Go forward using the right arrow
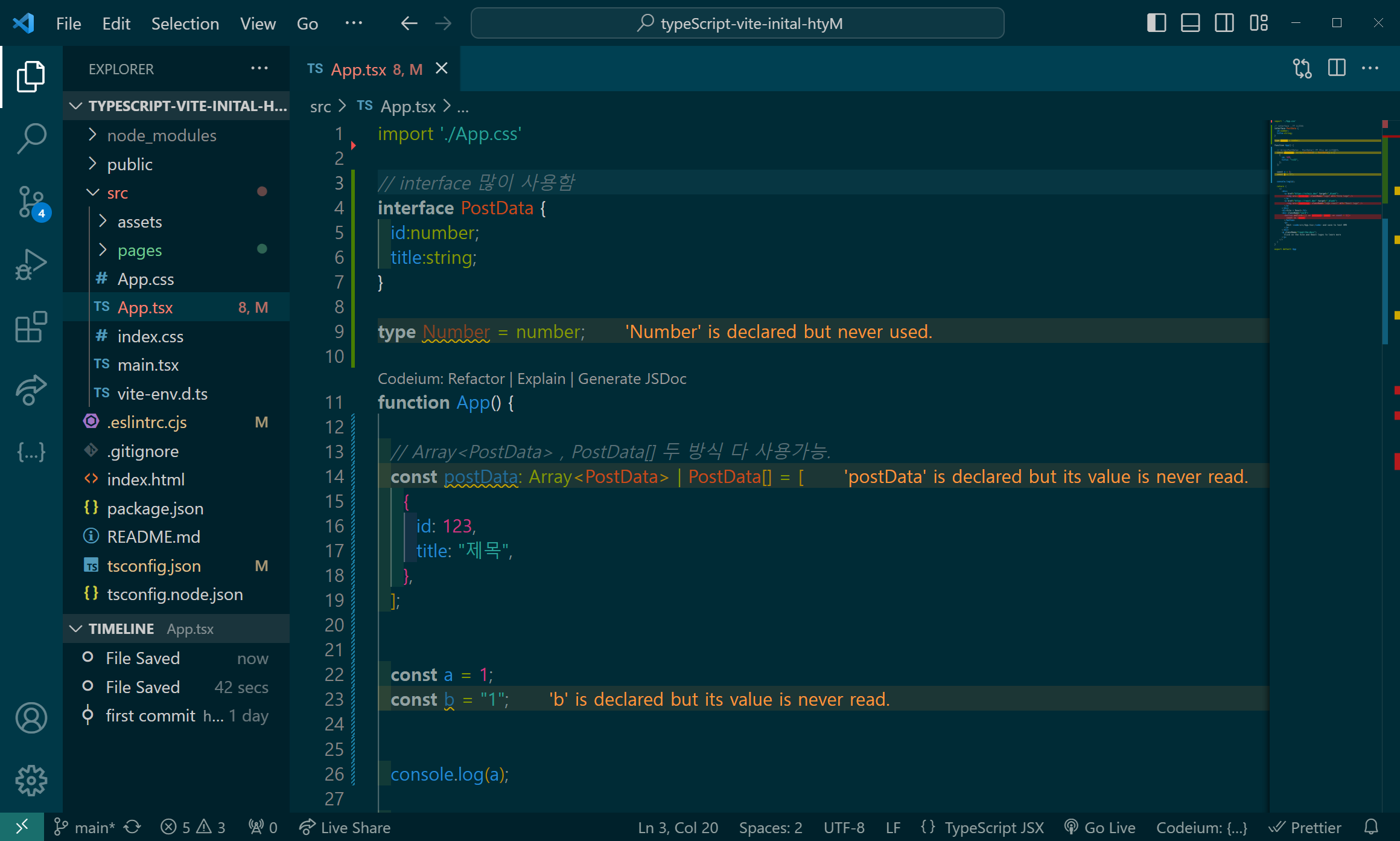Screen dimensions: 1400x841 444,24
